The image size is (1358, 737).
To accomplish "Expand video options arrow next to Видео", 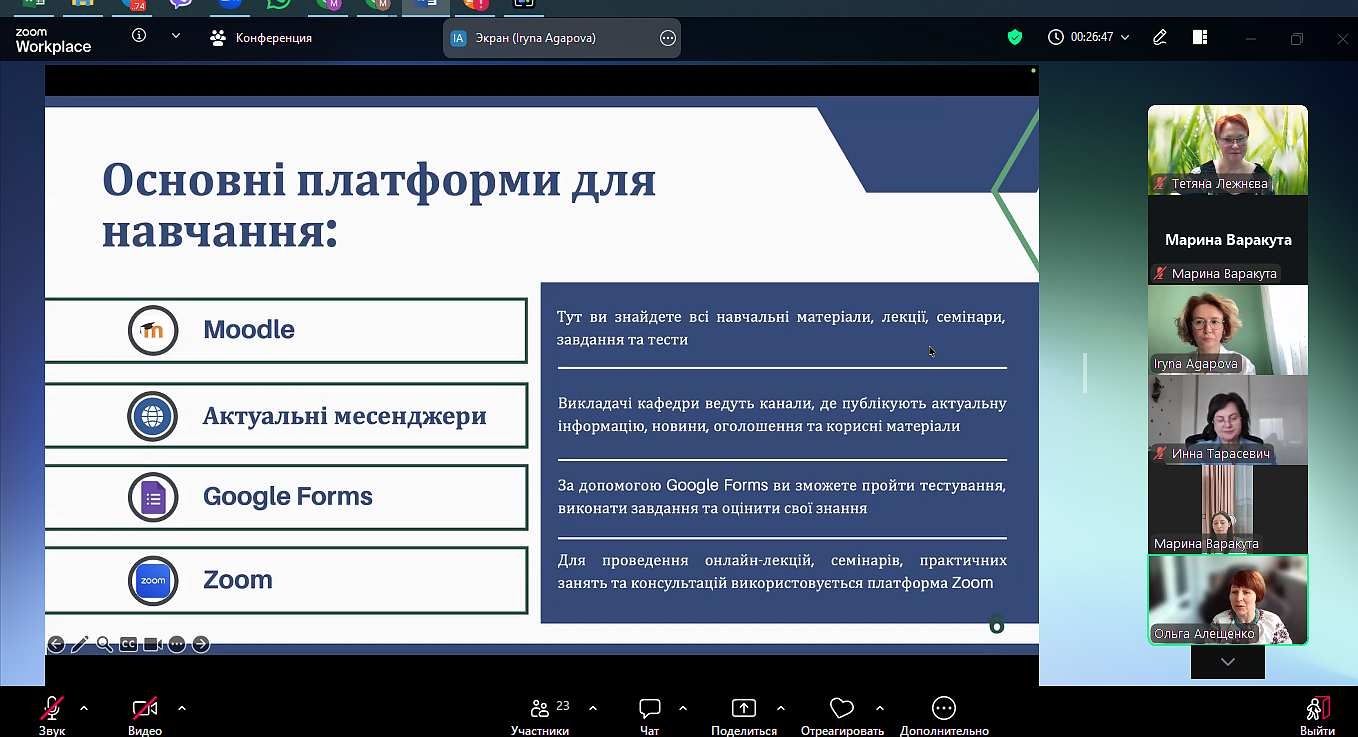I will click(182, 708).
